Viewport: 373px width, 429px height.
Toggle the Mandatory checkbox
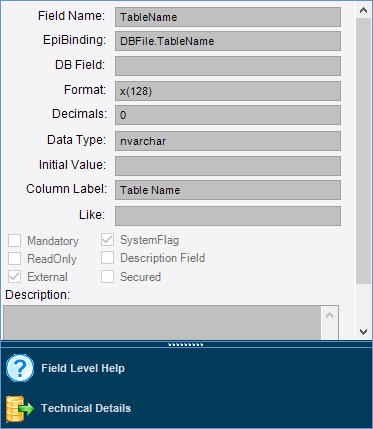click(x=15, y=240)
